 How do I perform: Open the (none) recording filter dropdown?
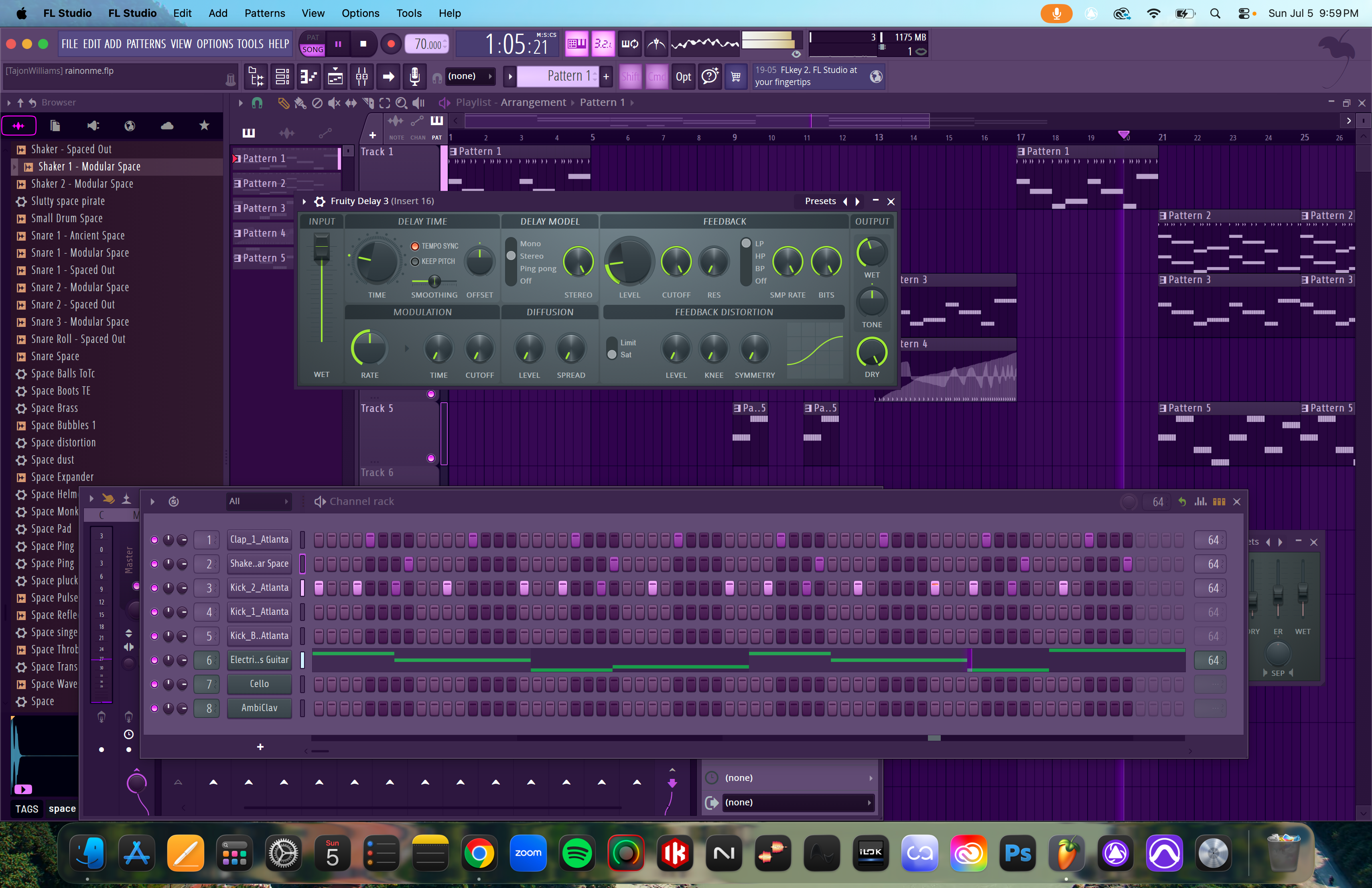click(471, 76)
